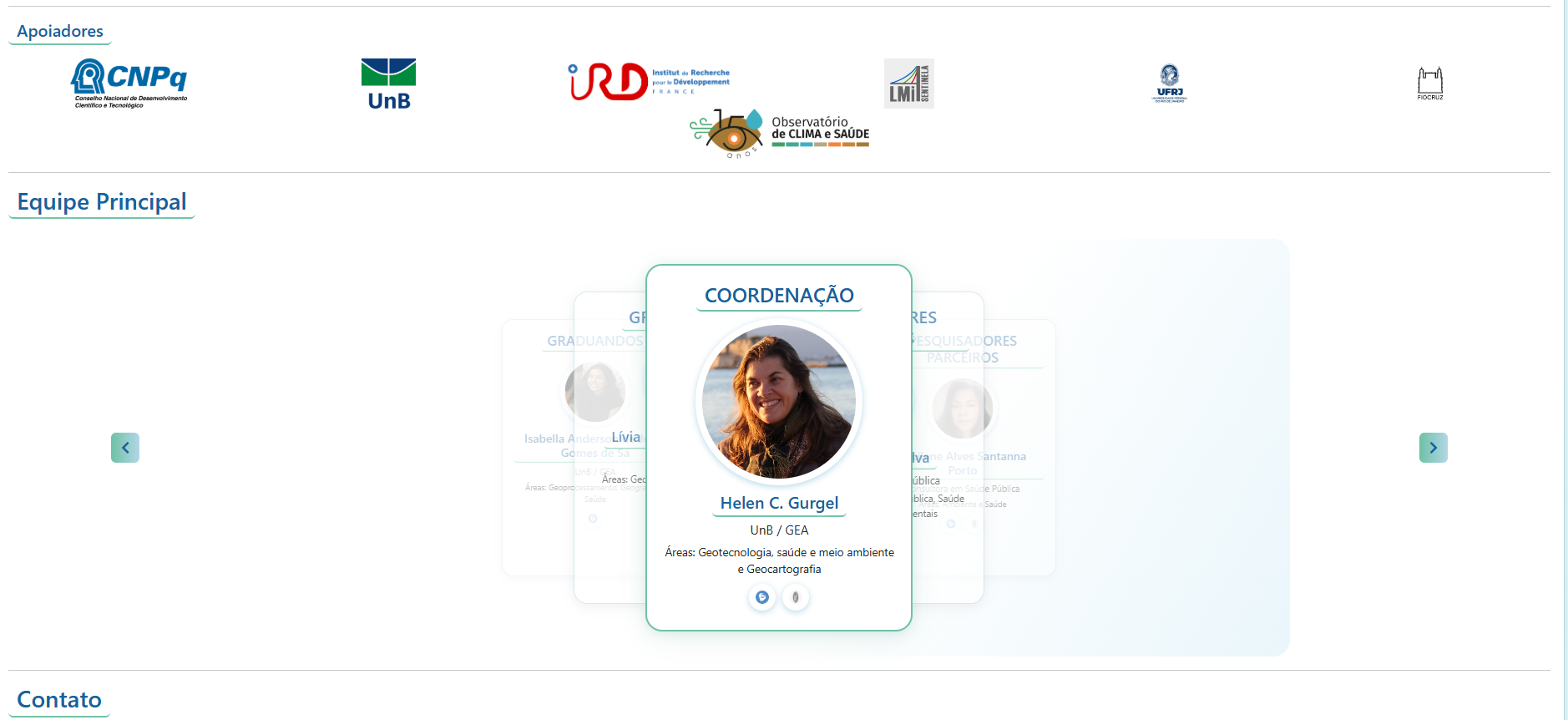Click the CNPq supporter logo

[x=129, y=84]
